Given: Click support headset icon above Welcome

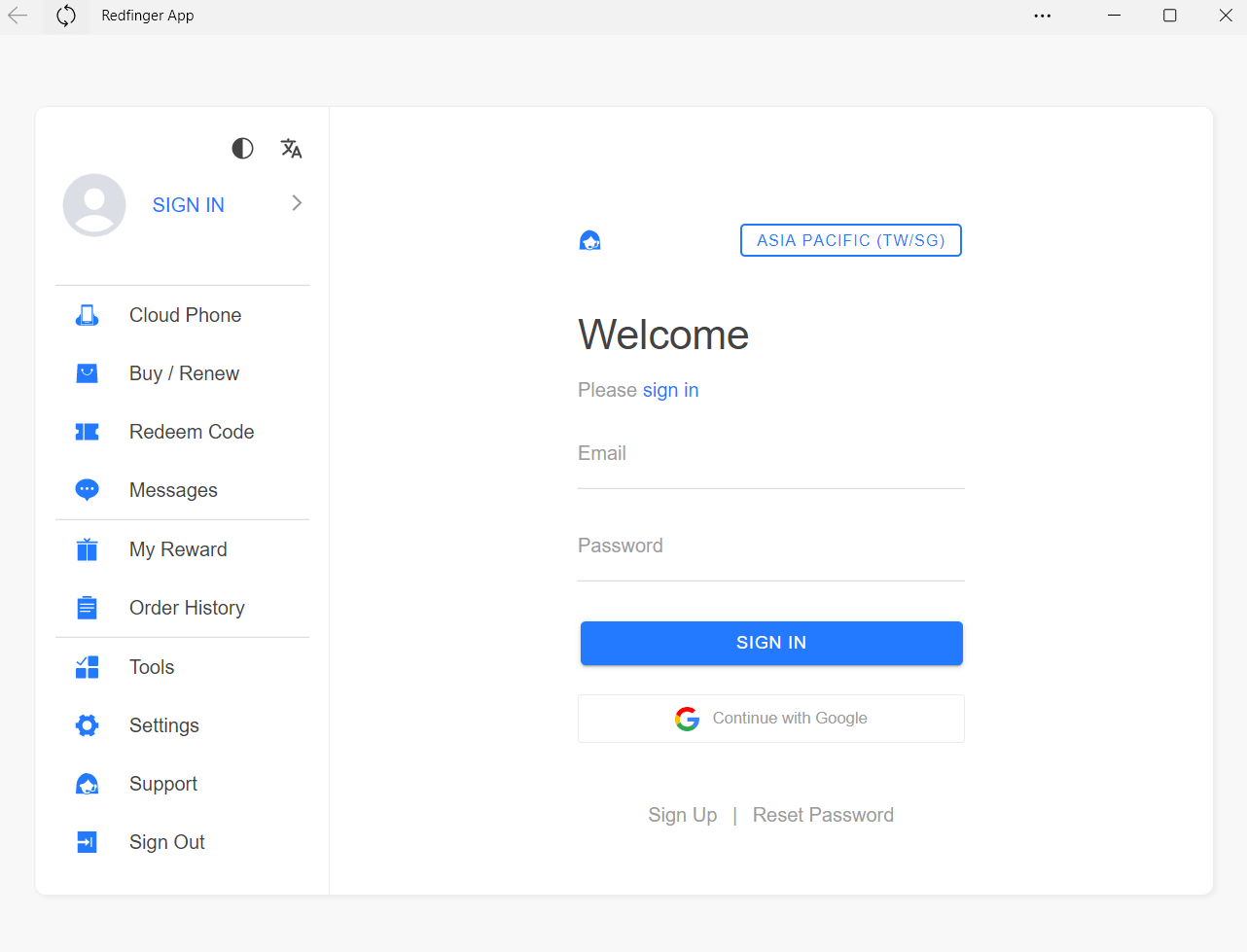Looking at the screenshot, I should pyautogui.click(x=589, y=240).
